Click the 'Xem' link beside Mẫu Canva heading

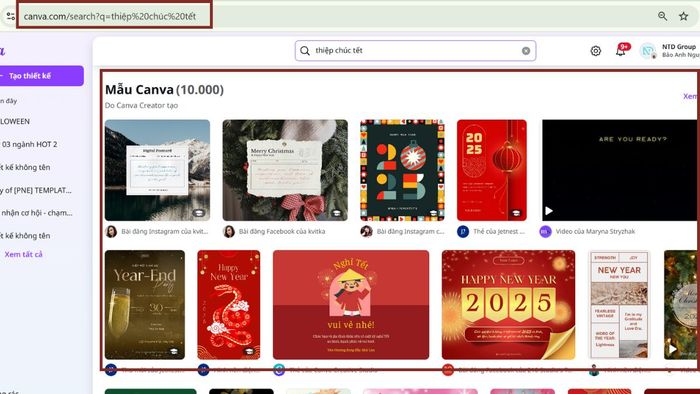(x=690, y=96)
